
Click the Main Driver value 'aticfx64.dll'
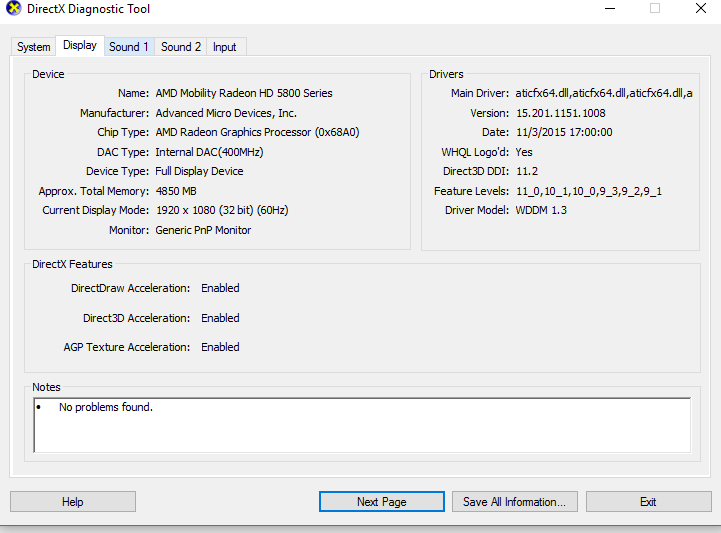pyautogui.click(x=604, y=93)
